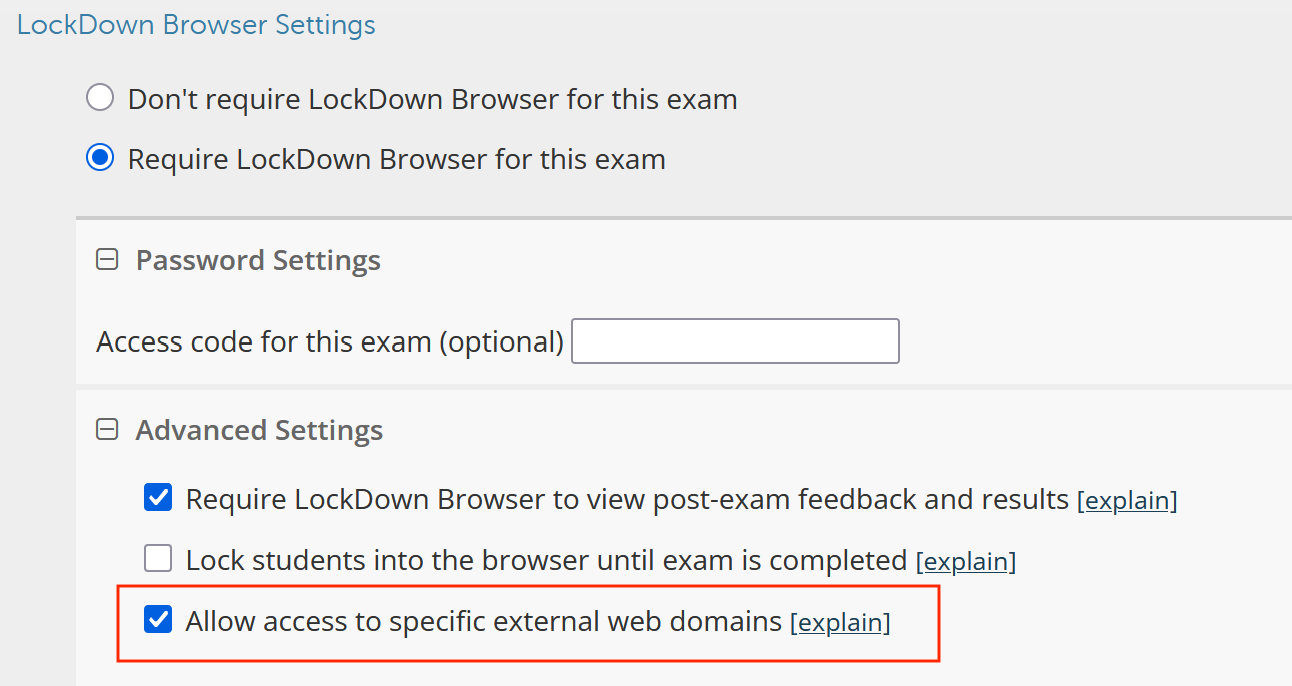
Task: Open the explain link for post-exam feedback setting
Action: [x=1128, y=500]
